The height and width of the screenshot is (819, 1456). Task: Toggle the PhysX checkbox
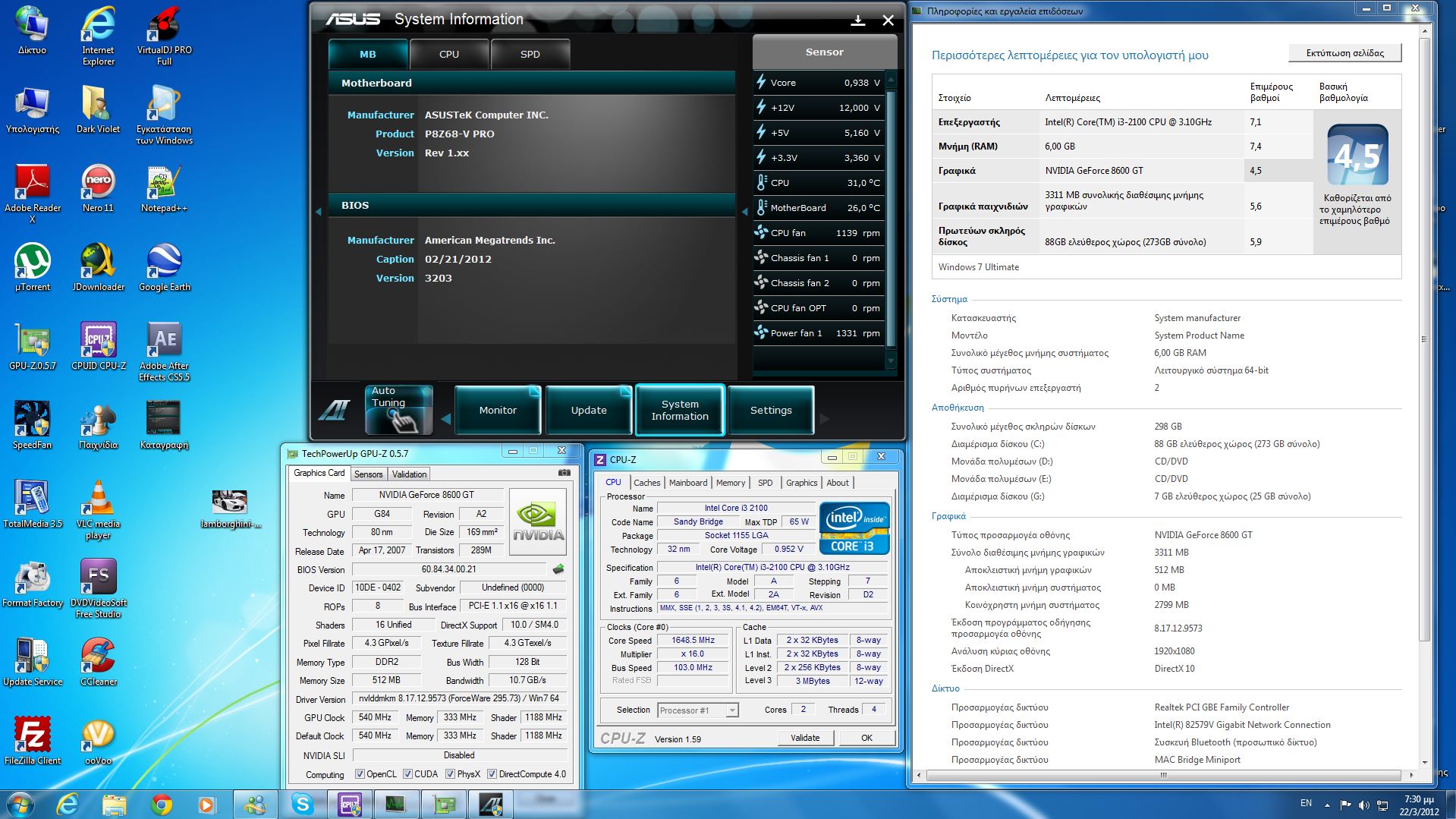pos(450,774)
